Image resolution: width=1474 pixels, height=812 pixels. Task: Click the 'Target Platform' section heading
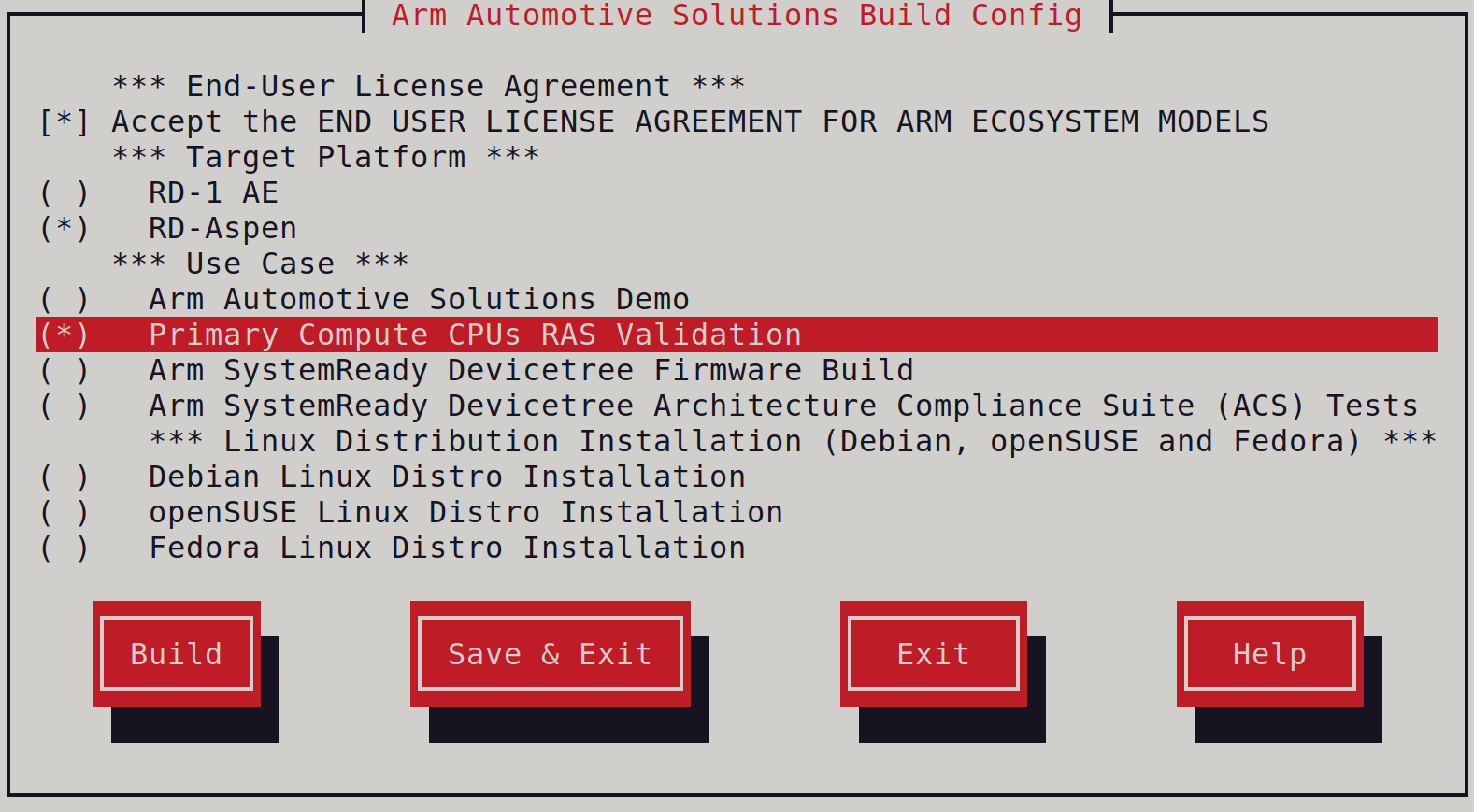(326, 157)
